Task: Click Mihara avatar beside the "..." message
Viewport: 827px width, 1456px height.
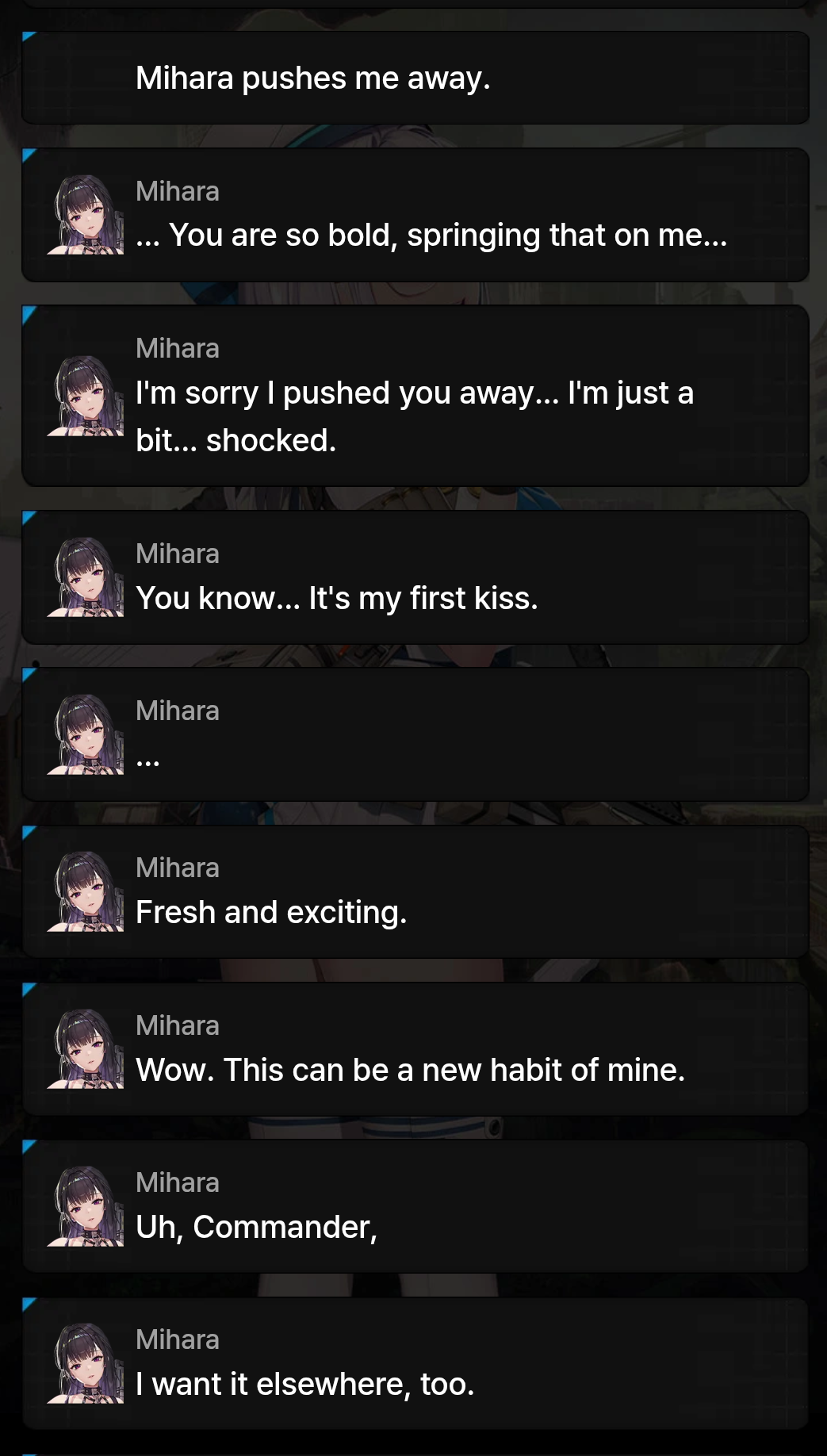Action: point(86,734)
